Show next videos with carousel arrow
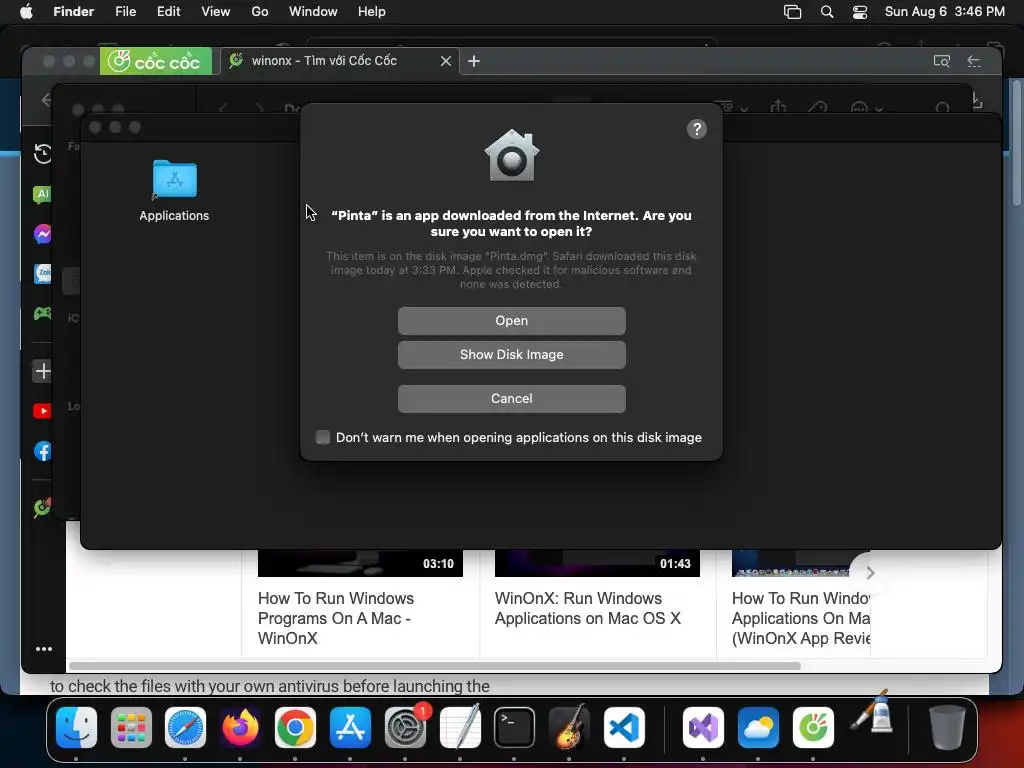The image size is (1024, 768). pyautogui.click(x=869, y=573)
